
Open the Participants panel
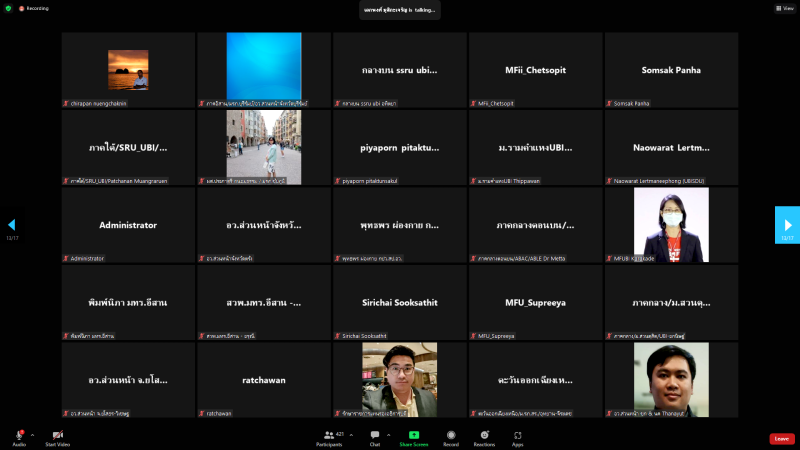[x=328, y=436]
